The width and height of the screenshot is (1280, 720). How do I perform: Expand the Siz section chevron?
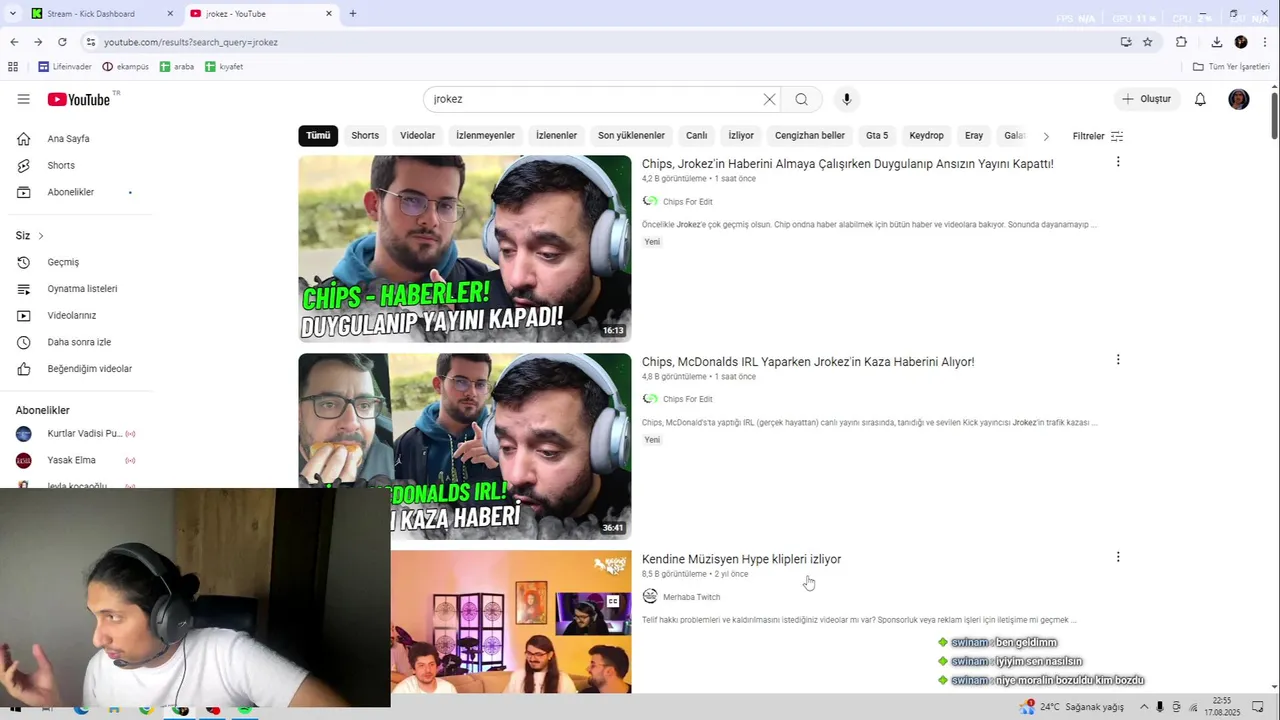[x=41, y=236]
